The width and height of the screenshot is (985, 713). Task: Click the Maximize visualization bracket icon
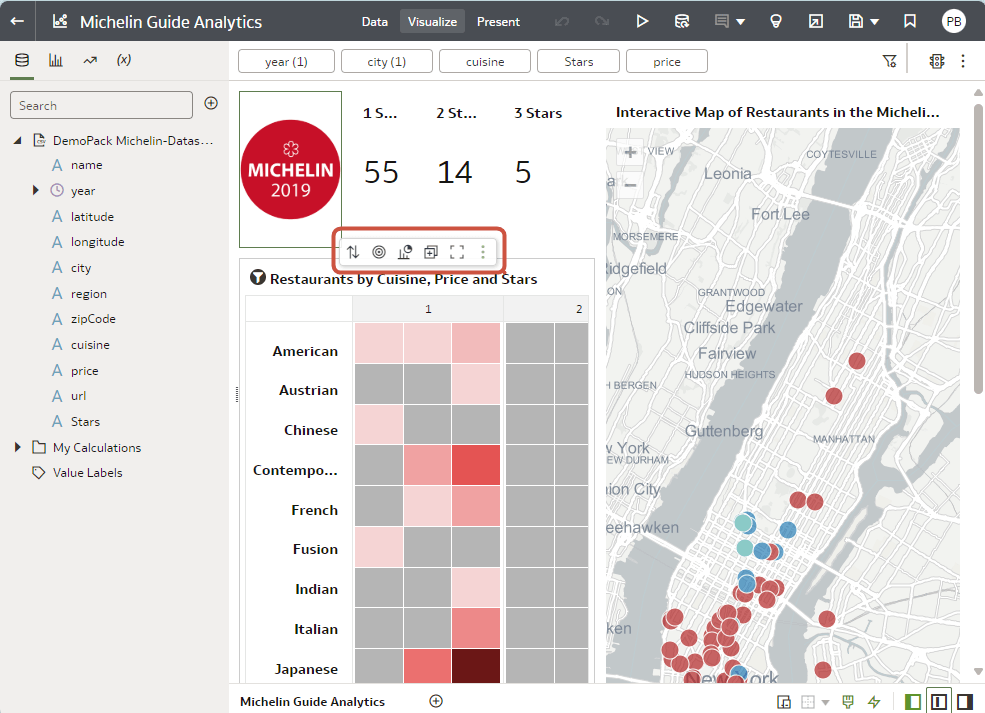click(457, 252)
